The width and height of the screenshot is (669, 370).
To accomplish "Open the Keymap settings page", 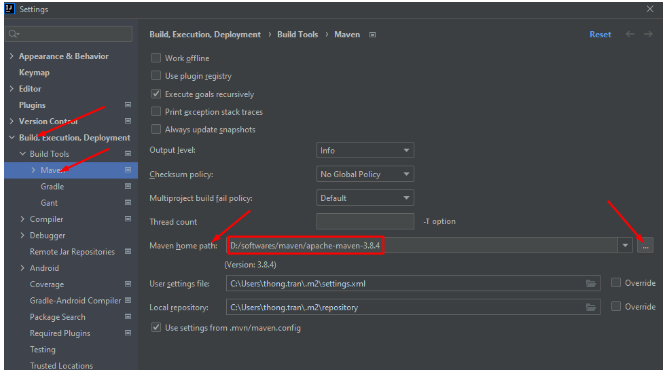I will point(34,73).
